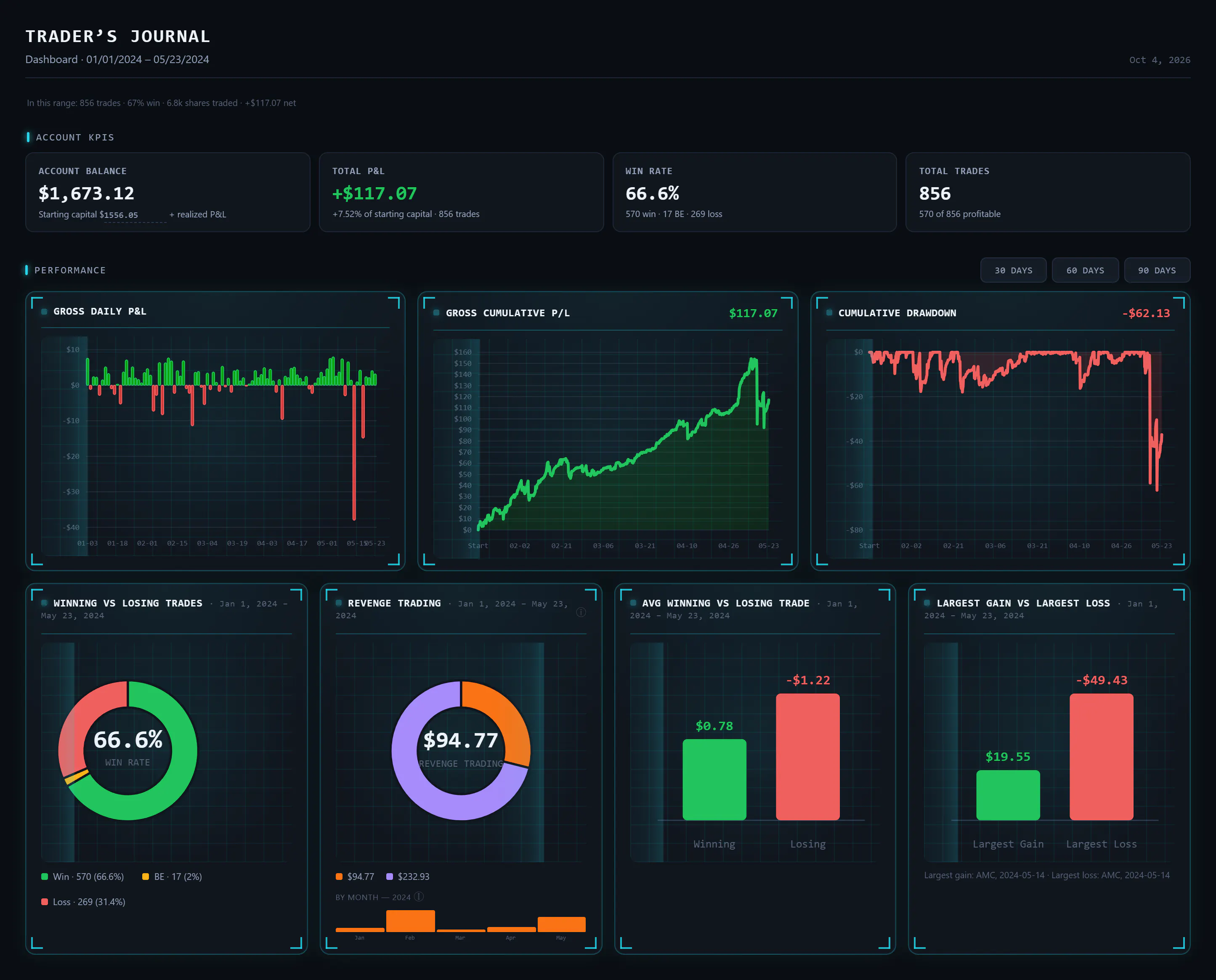Open the Revenge Trading card info icon
Screen dimensions: 1216x980
click(581, 612)
